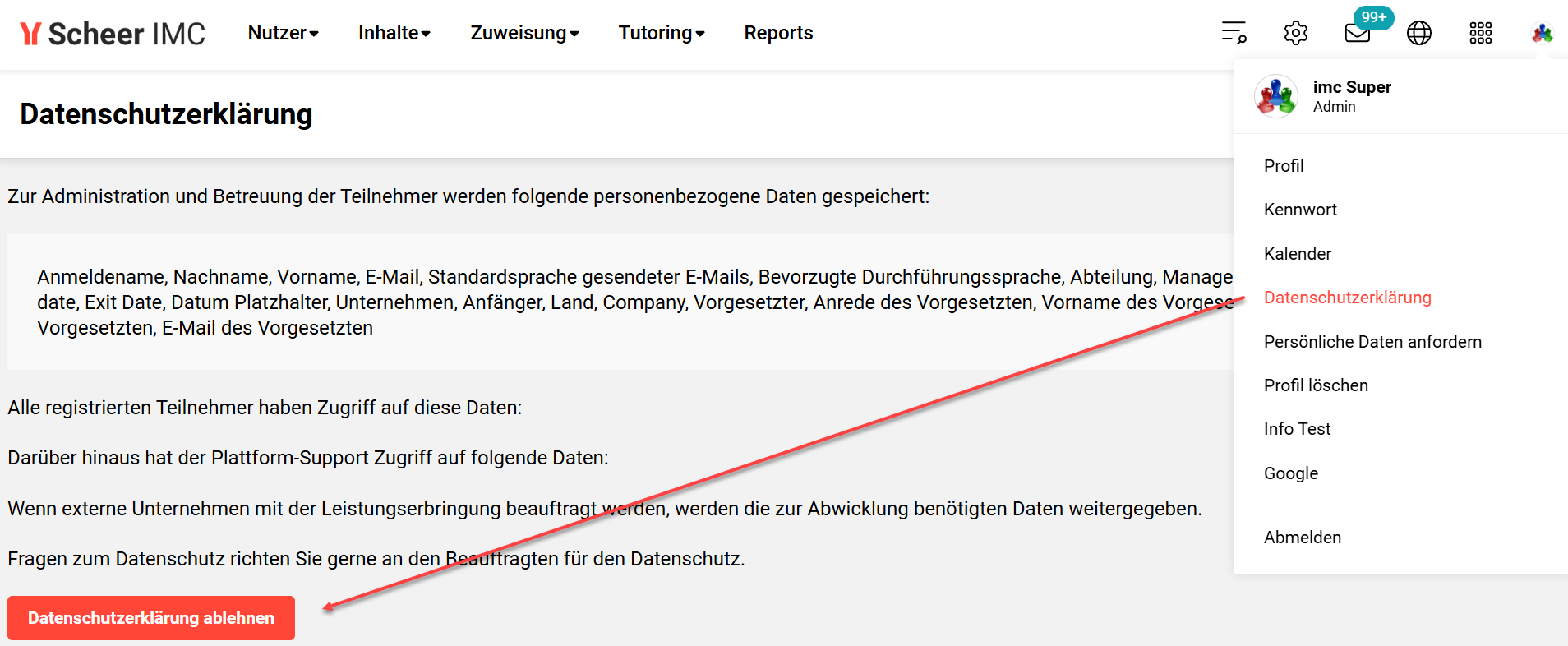Open Kalender from the user menu

(1298, 254)
